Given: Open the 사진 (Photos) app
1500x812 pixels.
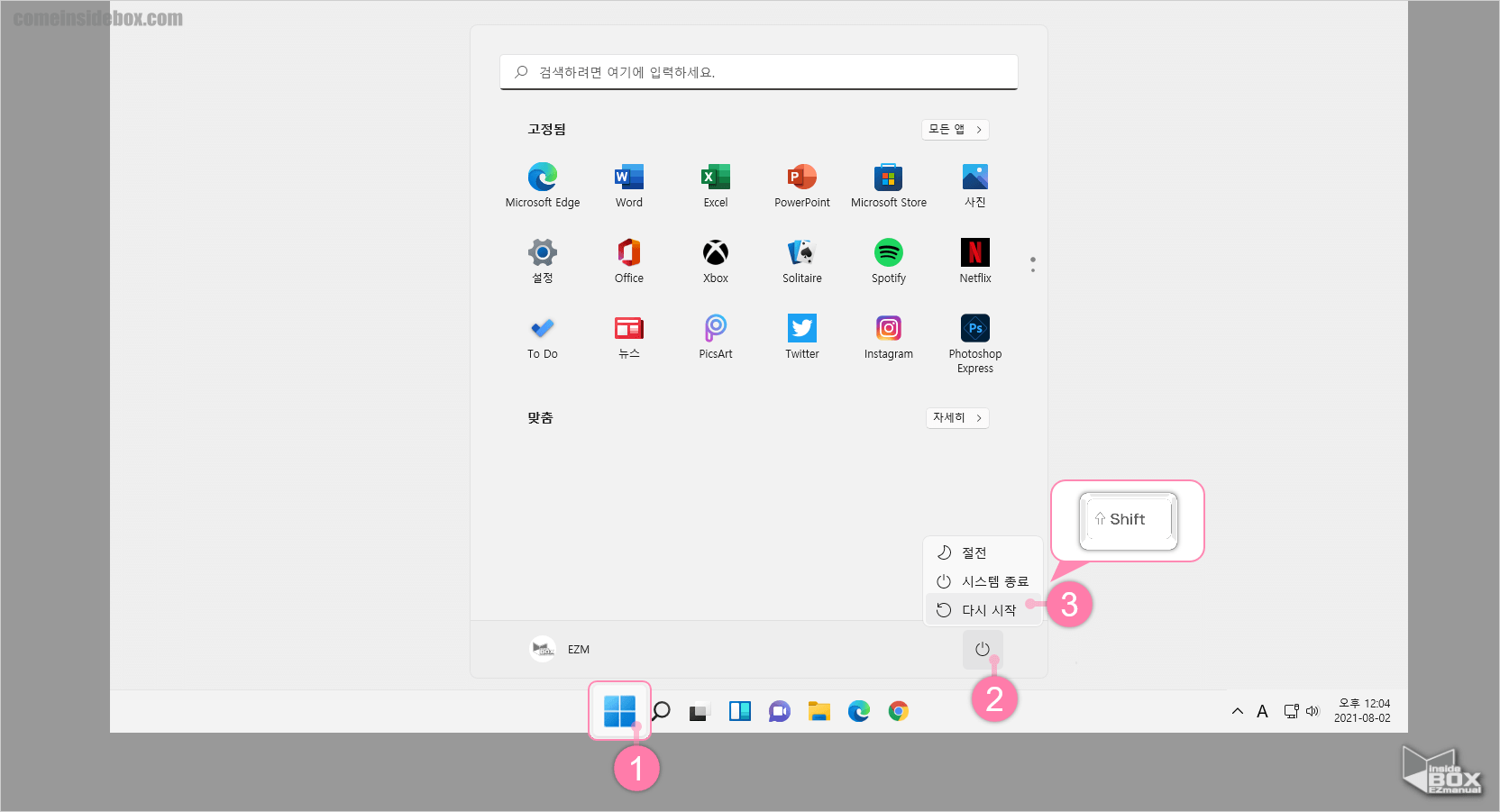Looking at the screenshot, I should click(x=975, y=185).
